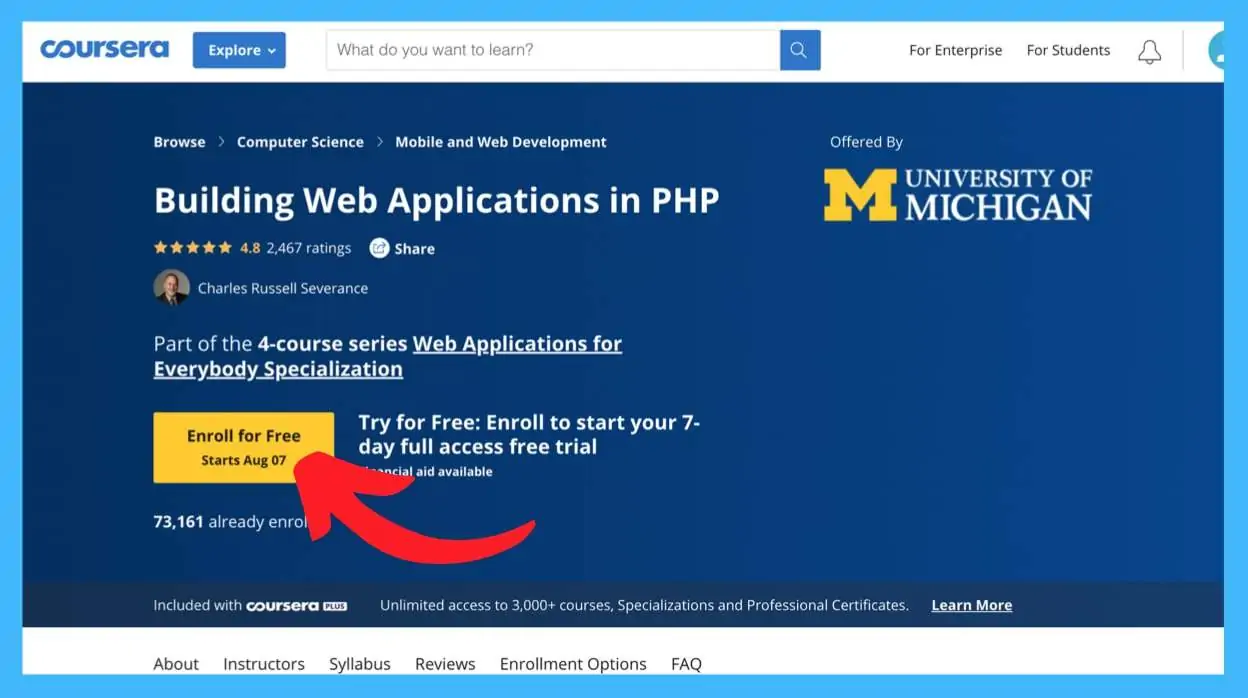Open Charles Russell Severance's profile name
This screenshot has height=698, width=1248.
[x=283, y=288]
